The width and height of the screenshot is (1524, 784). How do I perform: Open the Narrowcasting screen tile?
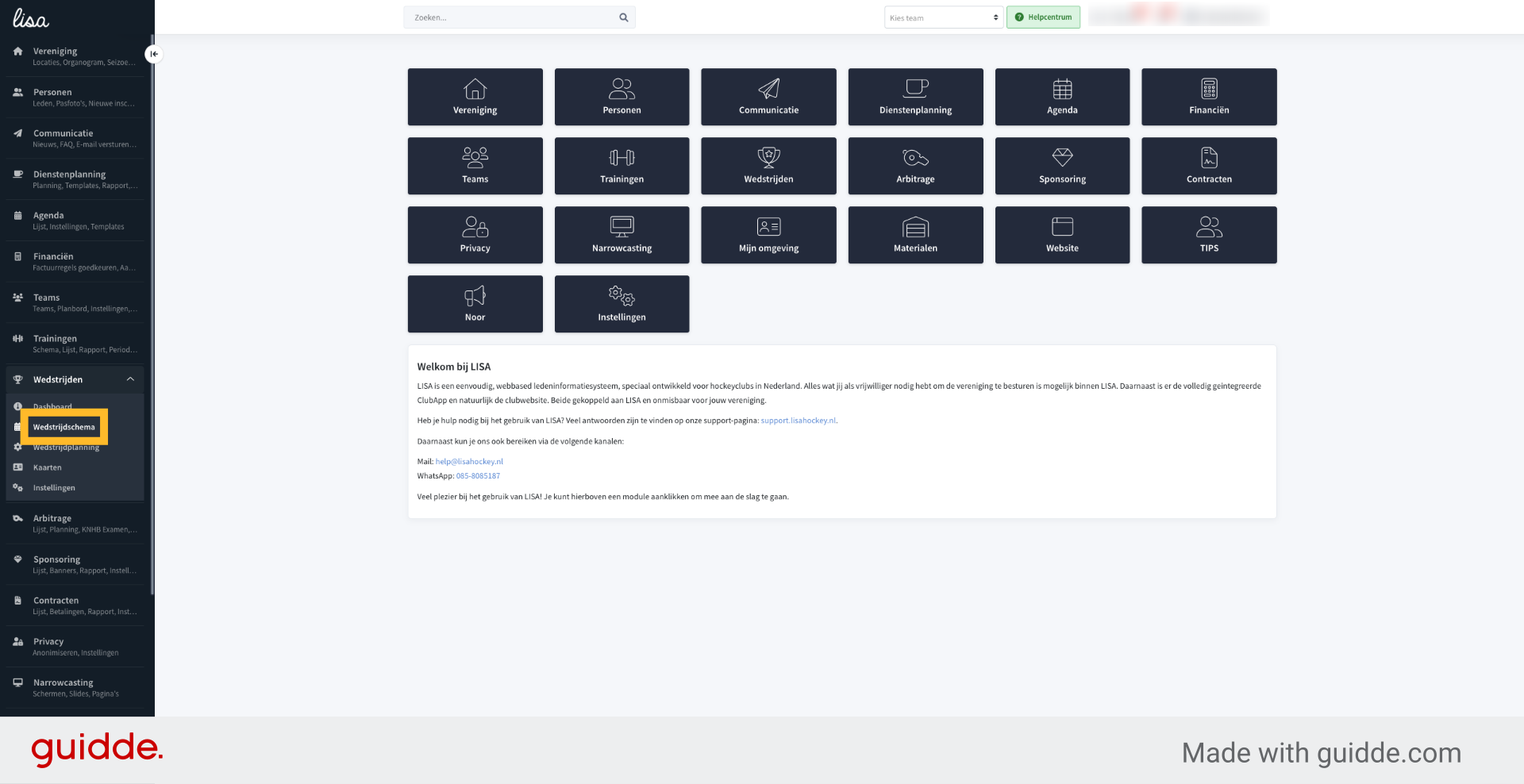point(622,235)
